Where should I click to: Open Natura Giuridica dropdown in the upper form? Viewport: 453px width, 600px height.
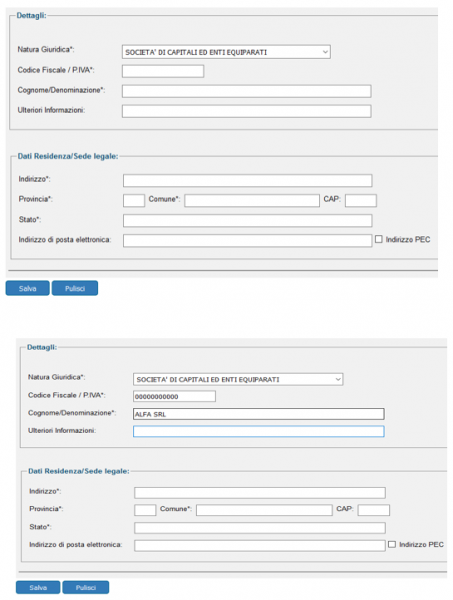point(226,52)
